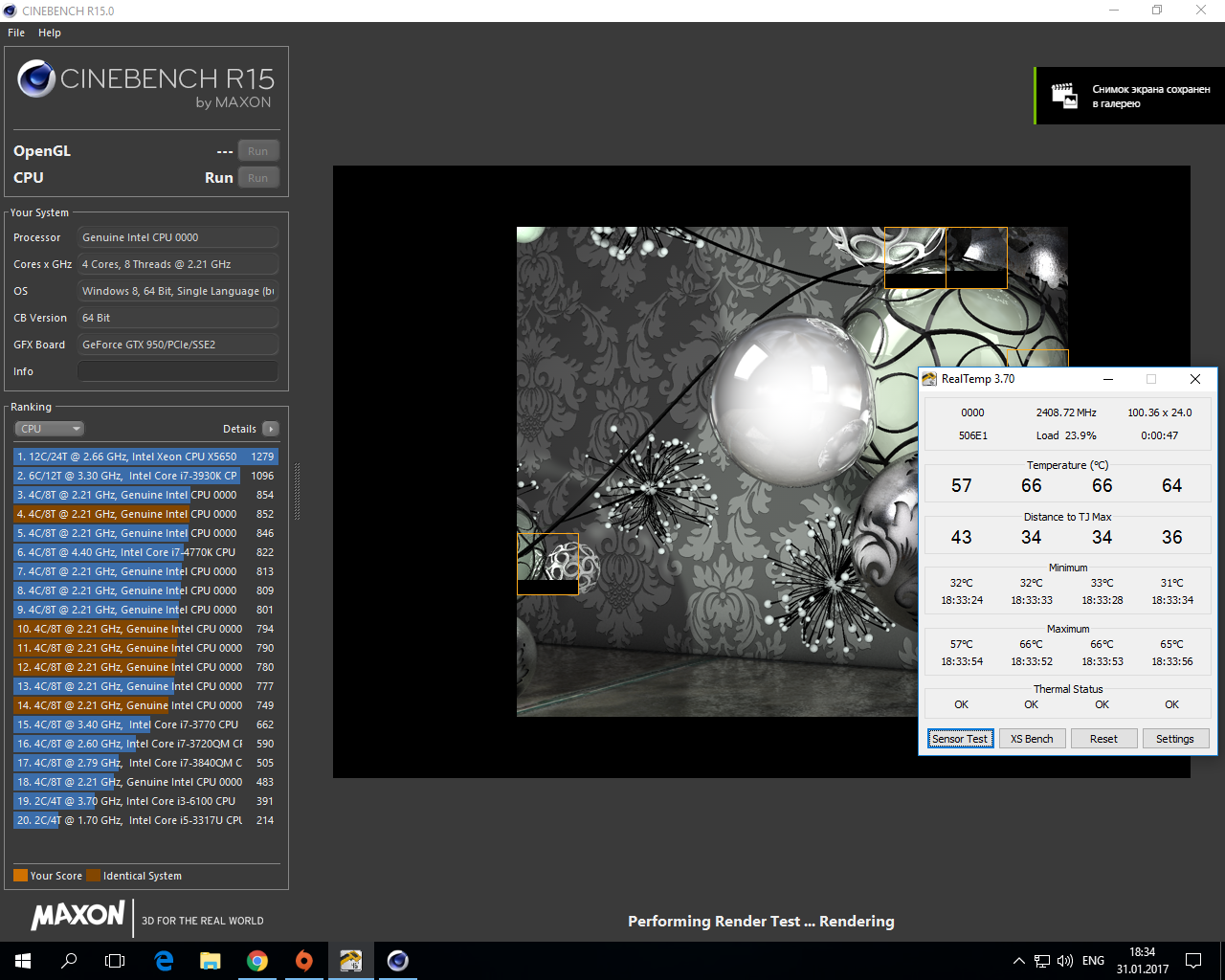This screenshot has height=980, width=1225.
Task: Open RealTemp Settings
Action: (x=1174, y=739)
